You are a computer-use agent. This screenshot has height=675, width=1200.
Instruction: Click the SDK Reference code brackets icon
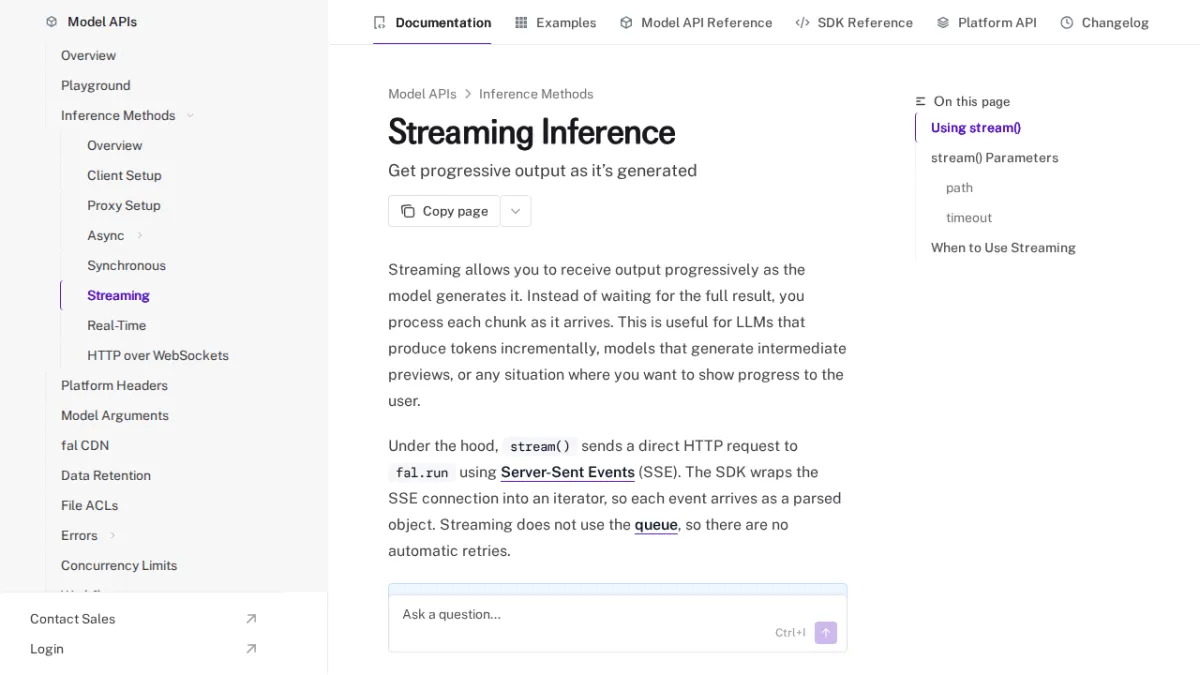coord(802,22)
